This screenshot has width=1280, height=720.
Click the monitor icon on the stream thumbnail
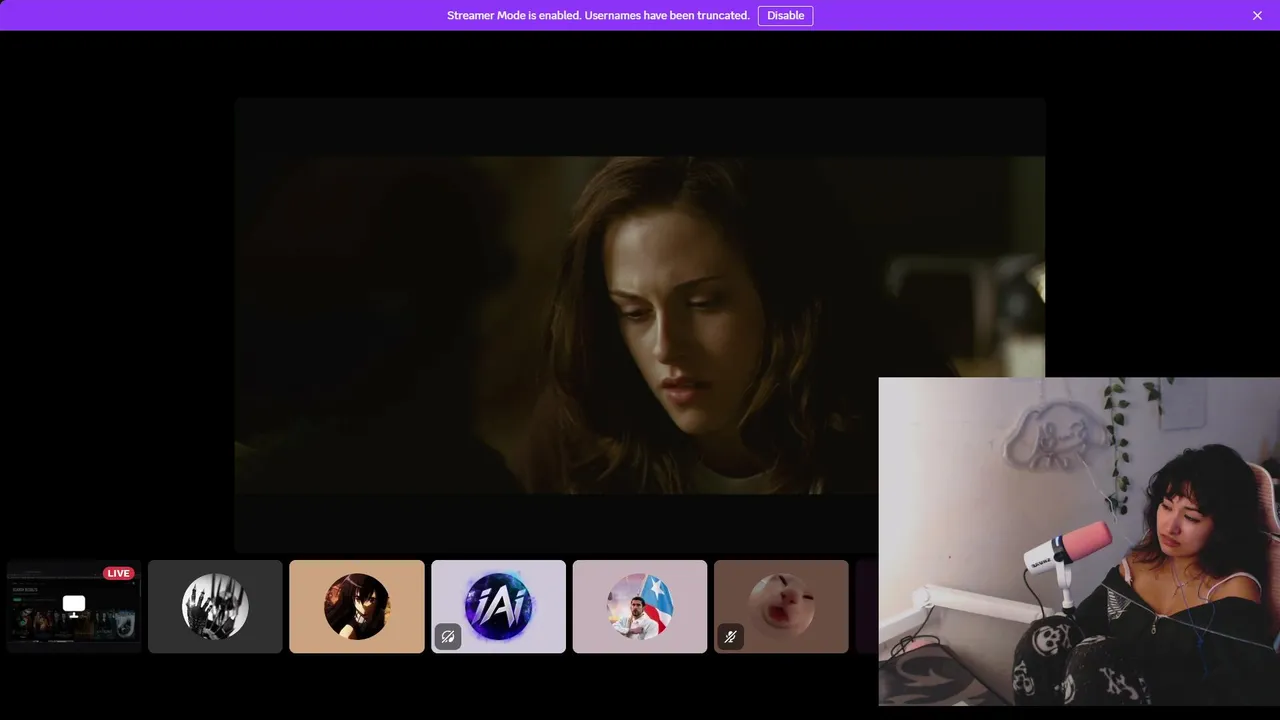[74, 604]
